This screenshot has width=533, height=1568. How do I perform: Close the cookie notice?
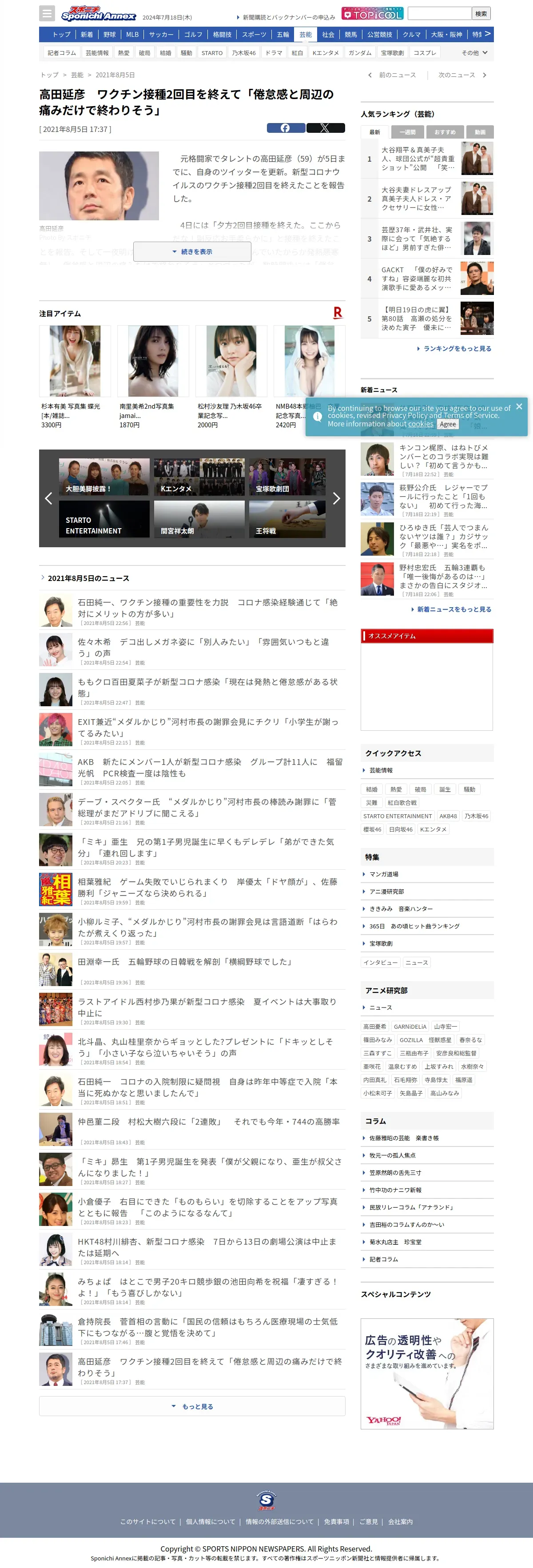pyautogui.click(x=519, y=406)
